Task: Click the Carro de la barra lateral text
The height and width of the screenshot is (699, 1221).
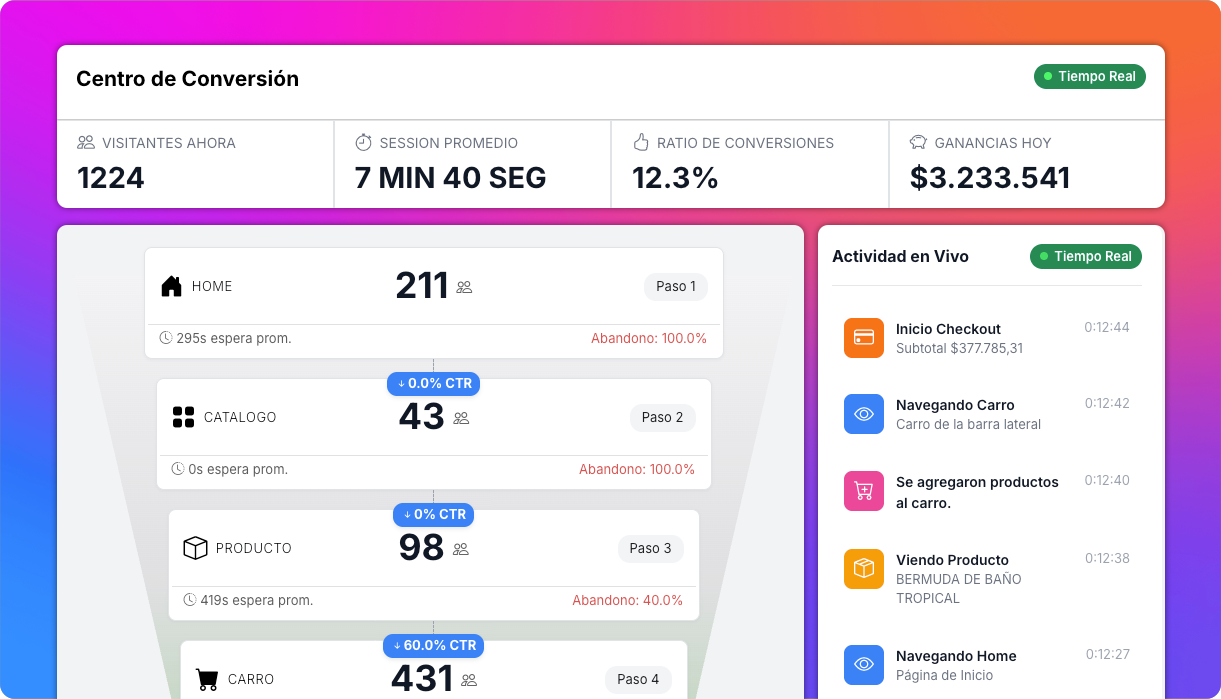Action: point(968,425)
